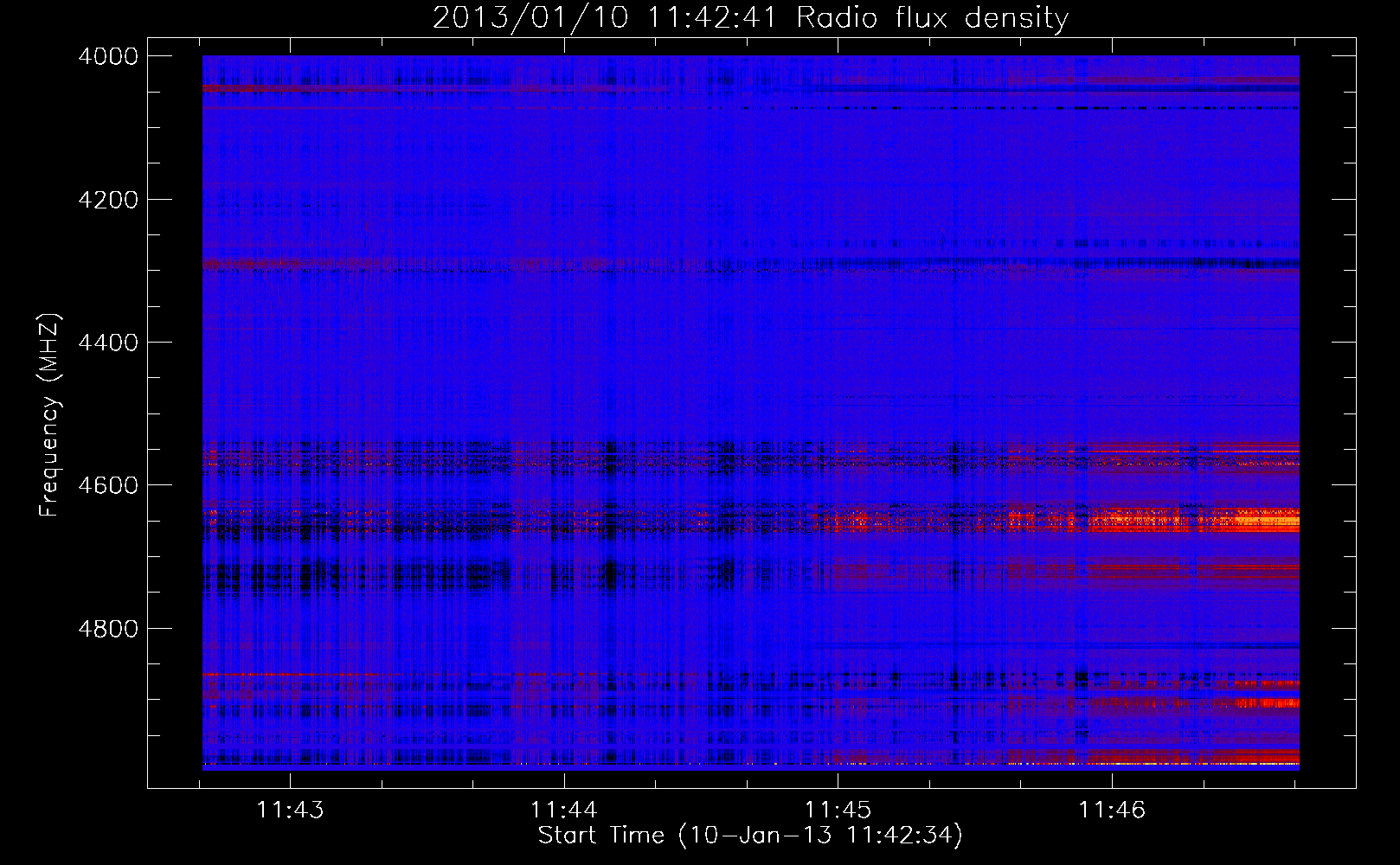Image resolution: width=1400 pixels, height=865 pixels.
Task: Click the plot title "2013/01/10 11:42:41 Radio flux density"
Action: click(750, 18)
